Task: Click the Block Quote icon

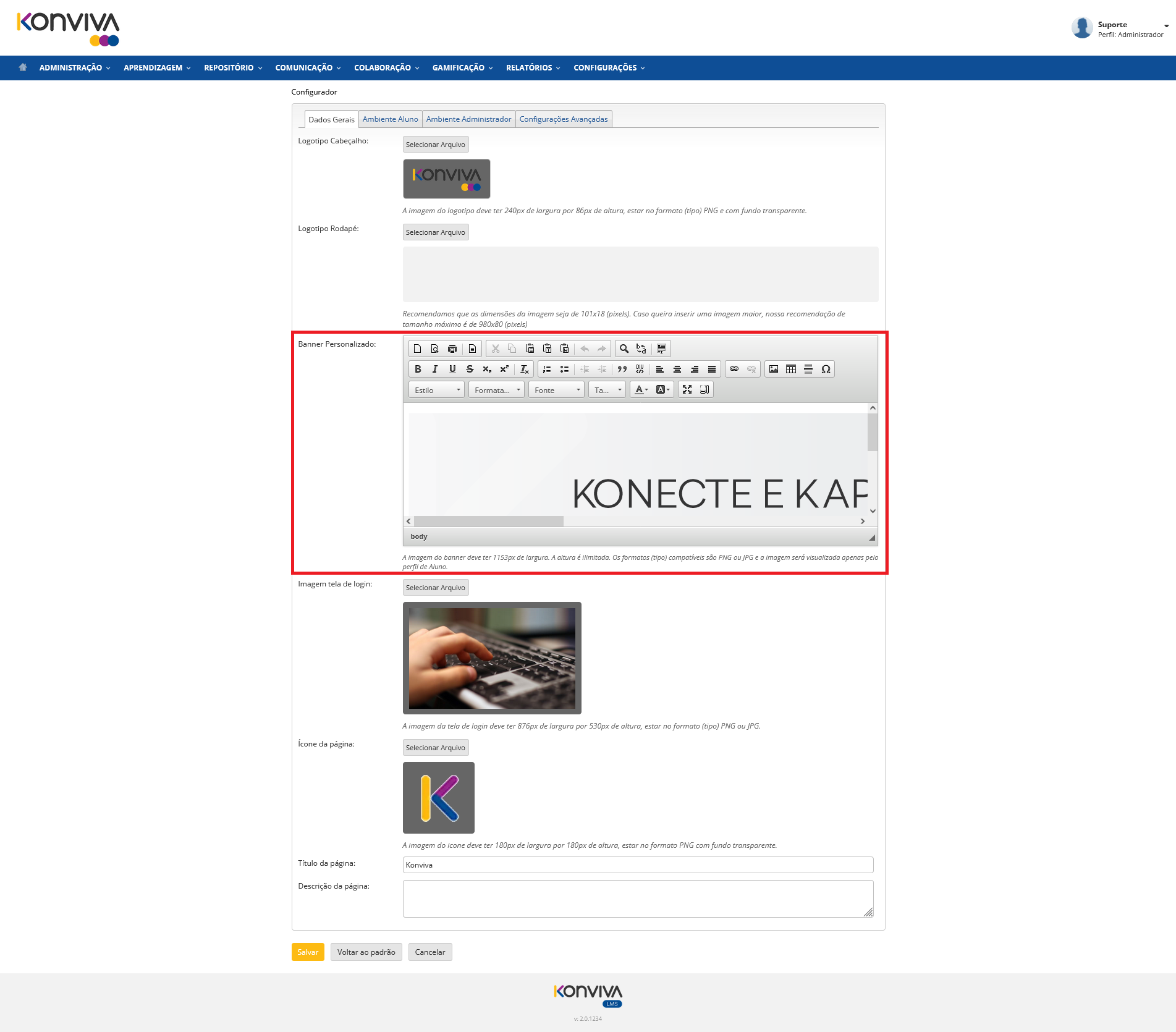Action: [x=622, y=369]
